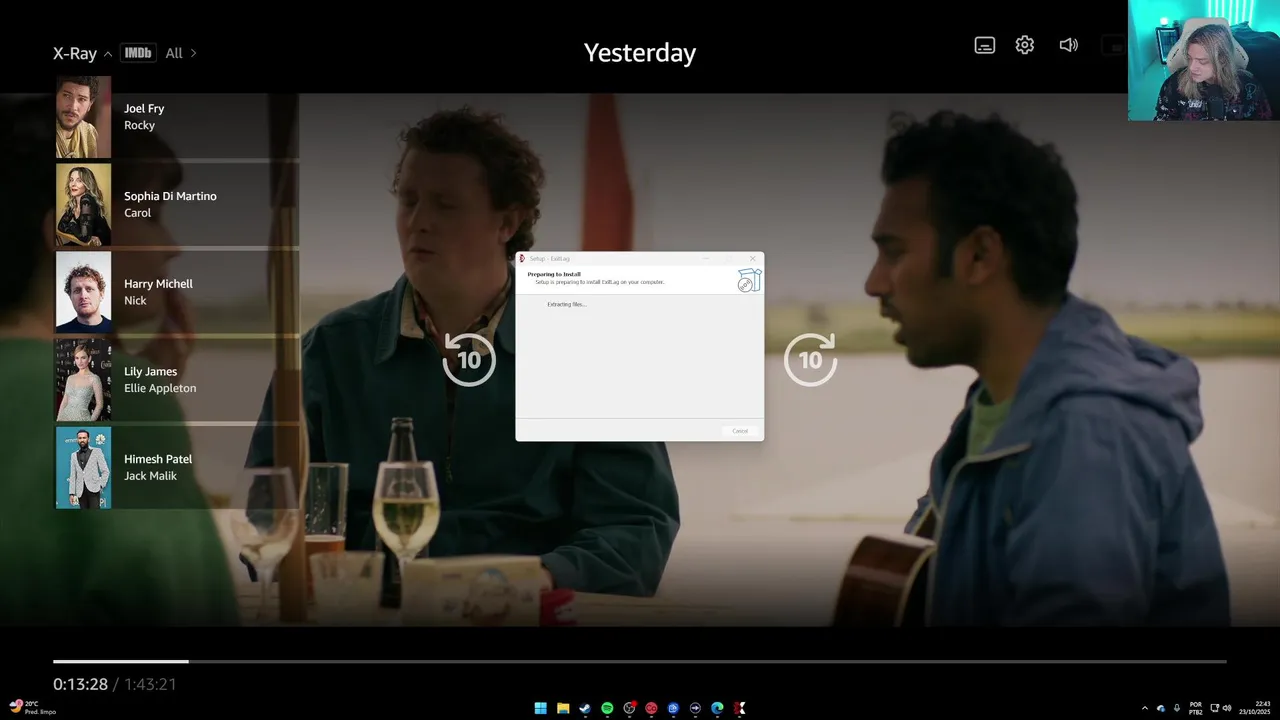The width and height of the screenshot is (1280, 720).
Task: Select the name "Lily James"
Action: tap(150, 372)
